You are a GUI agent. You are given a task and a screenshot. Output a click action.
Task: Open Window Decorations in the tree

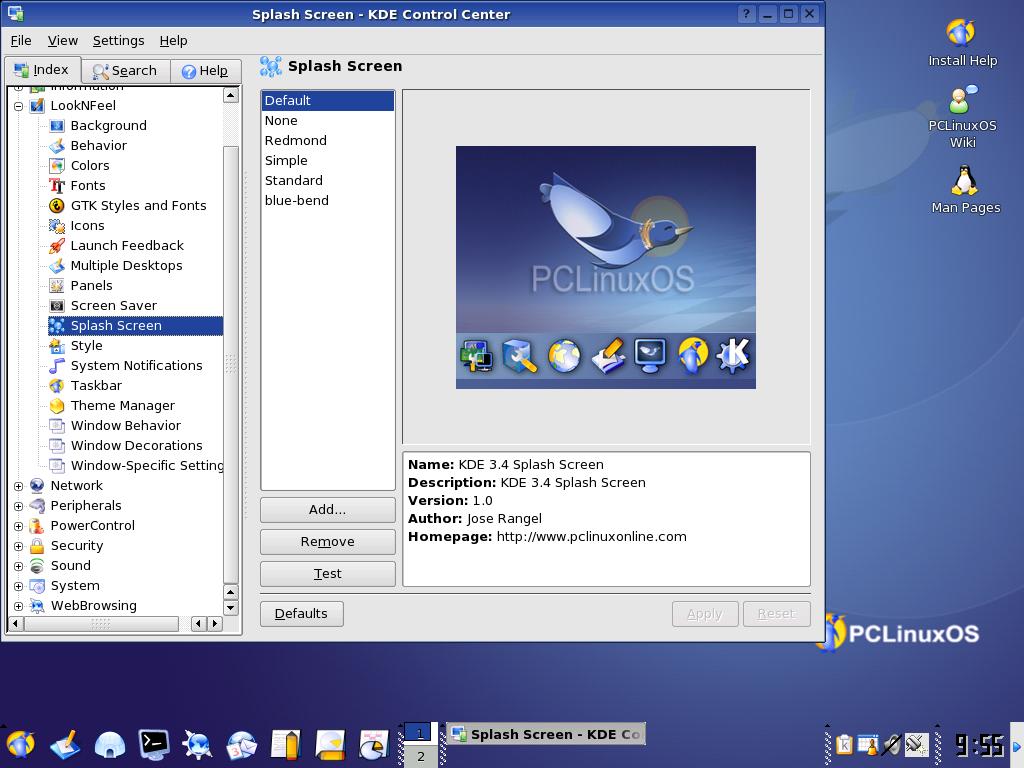point(136,445)
